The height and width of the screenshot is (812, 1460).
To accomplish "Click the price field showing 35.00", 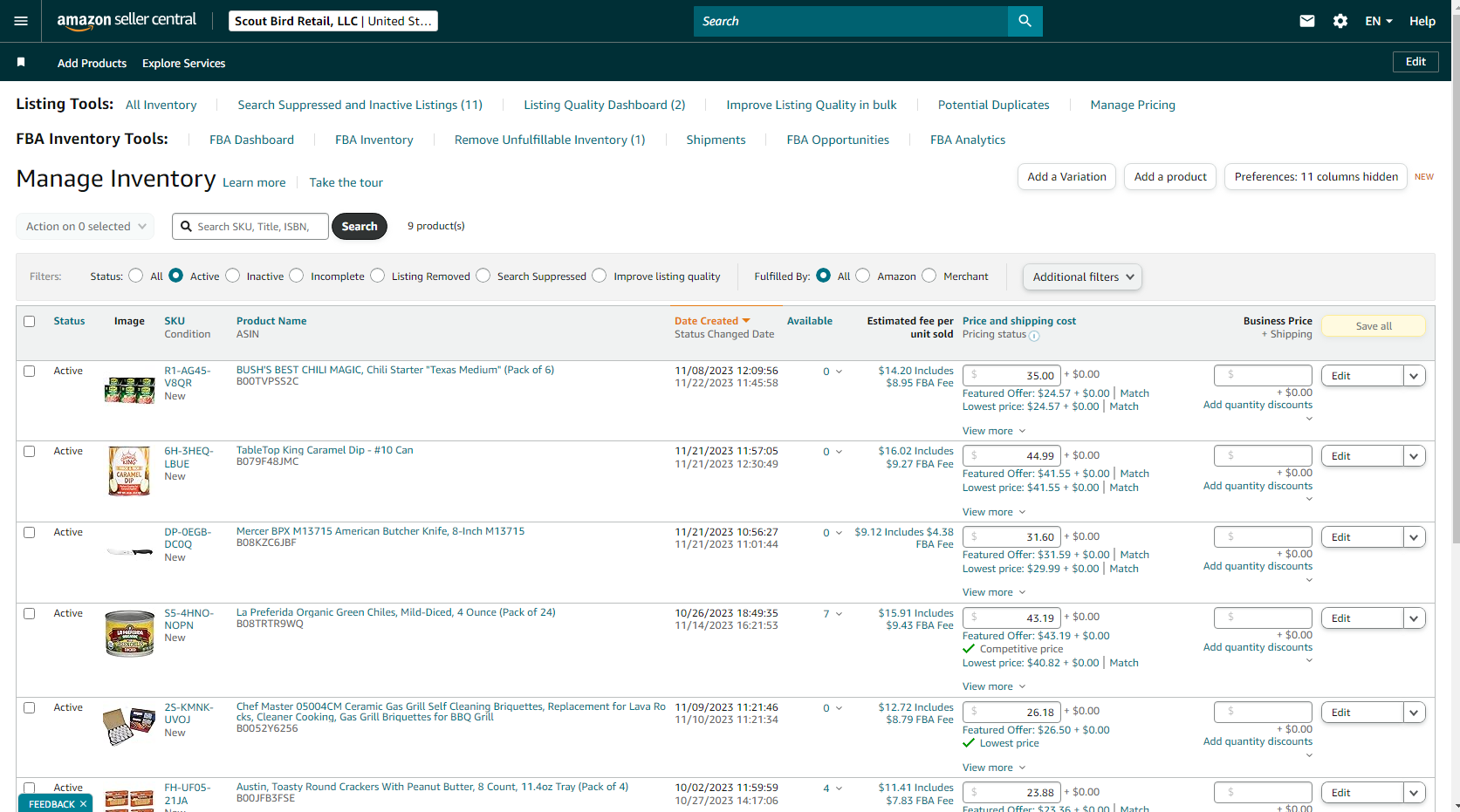I will click(1012, 376).
